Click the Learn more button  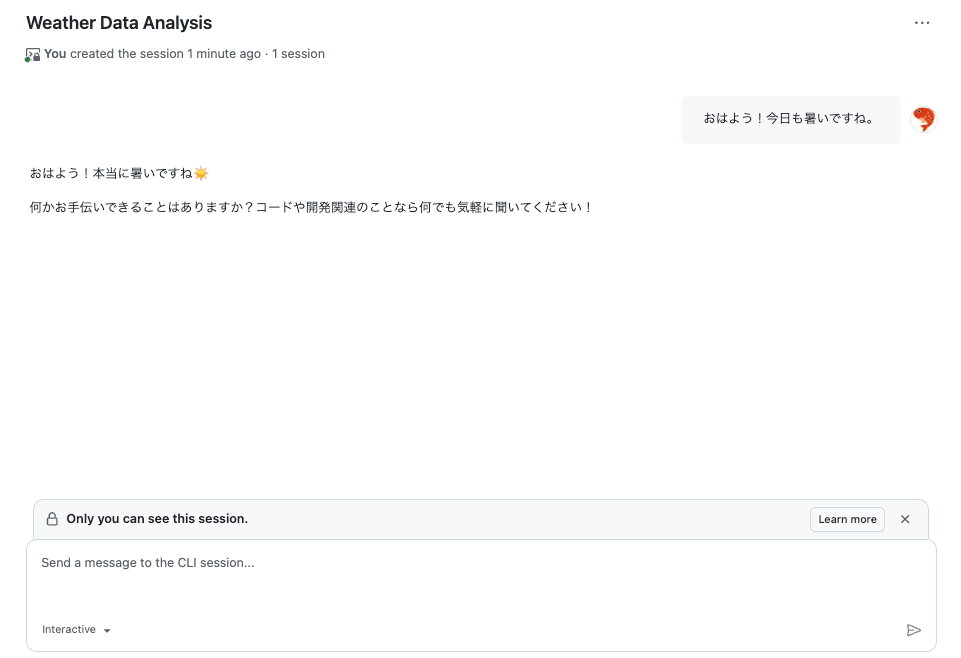point(847,519)
